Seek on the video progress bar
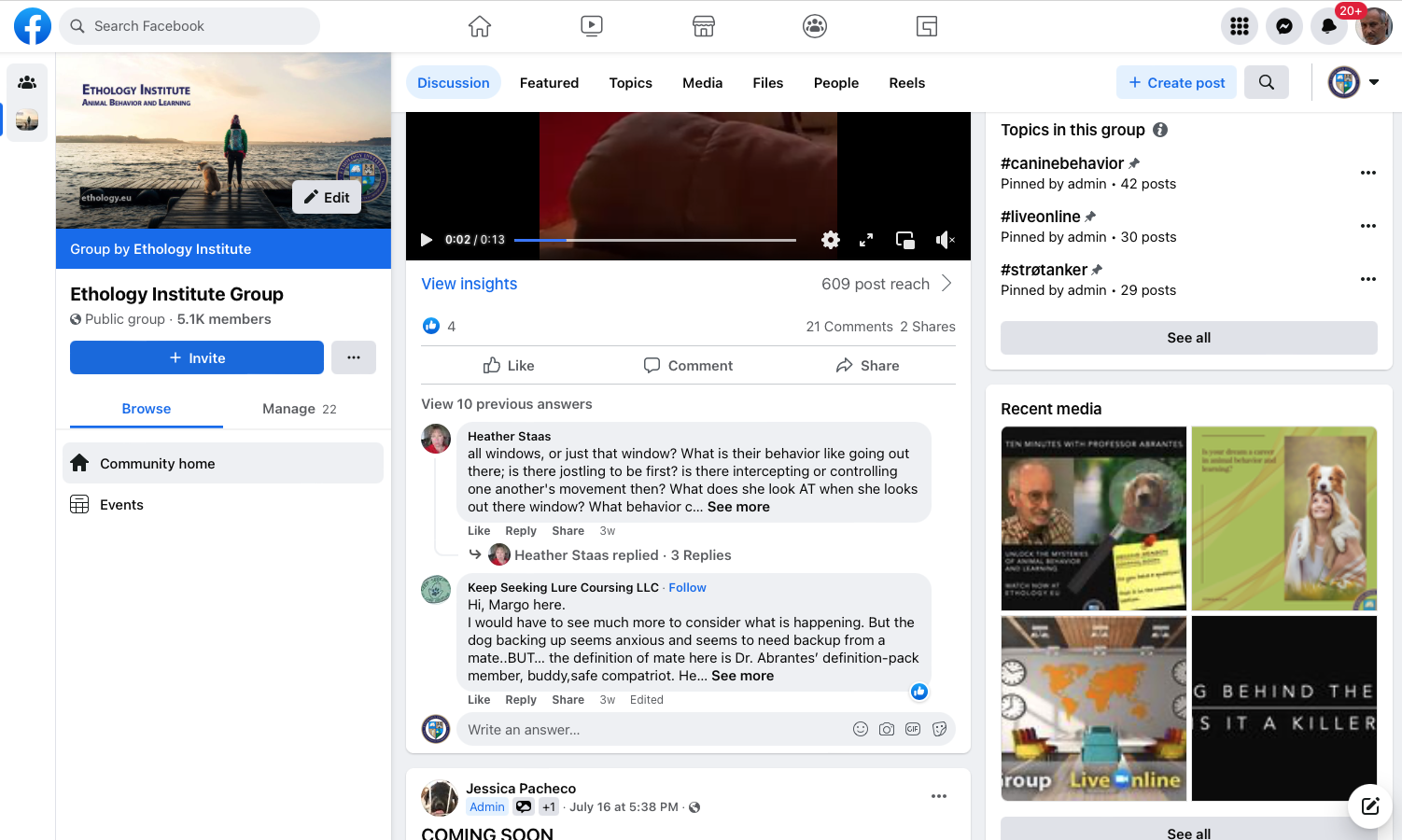 655,240
